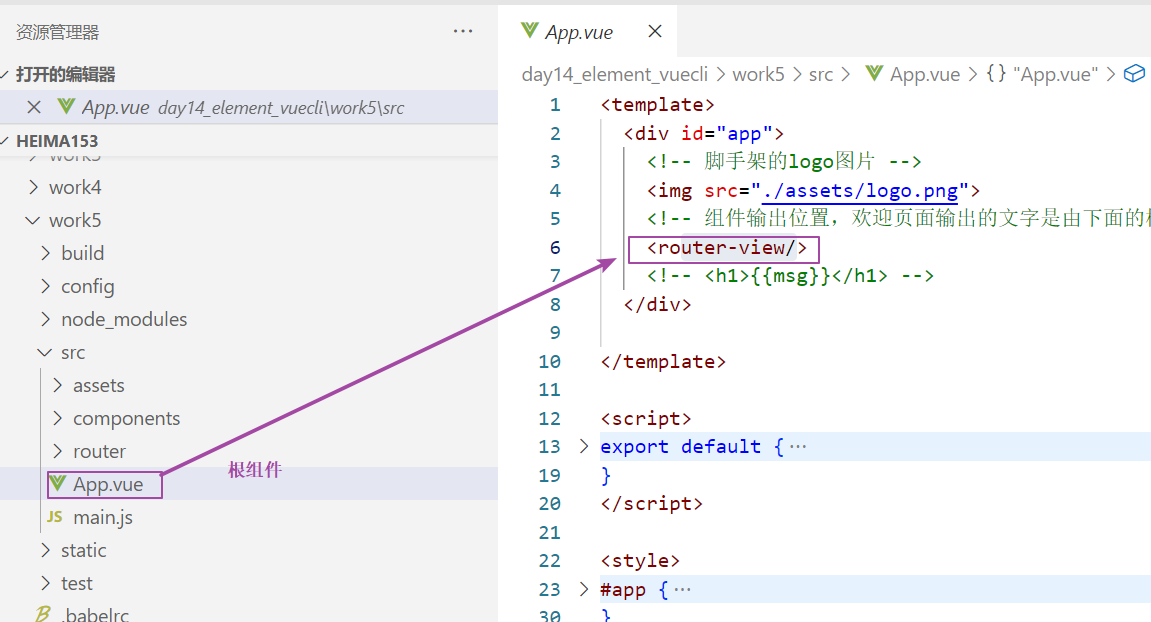The height and width of the screenshot is (622, 1151).
Task: Open main.js from the file tree
Action: 102,517
